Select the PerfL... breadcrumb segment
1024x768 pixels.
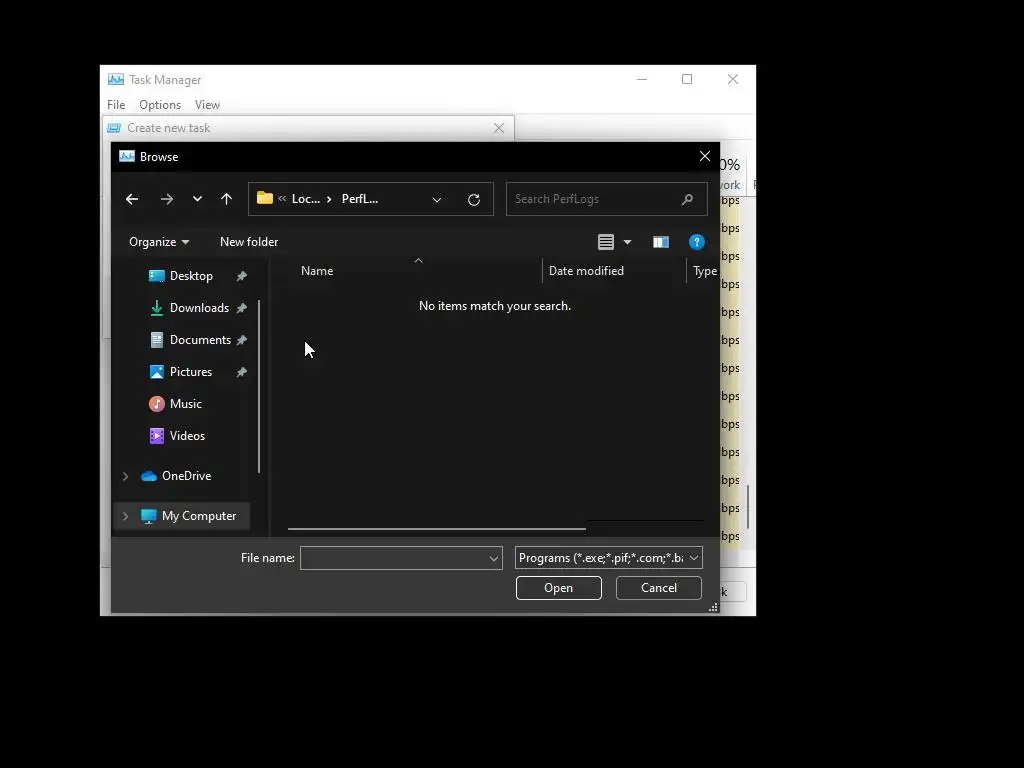point(360,199)
